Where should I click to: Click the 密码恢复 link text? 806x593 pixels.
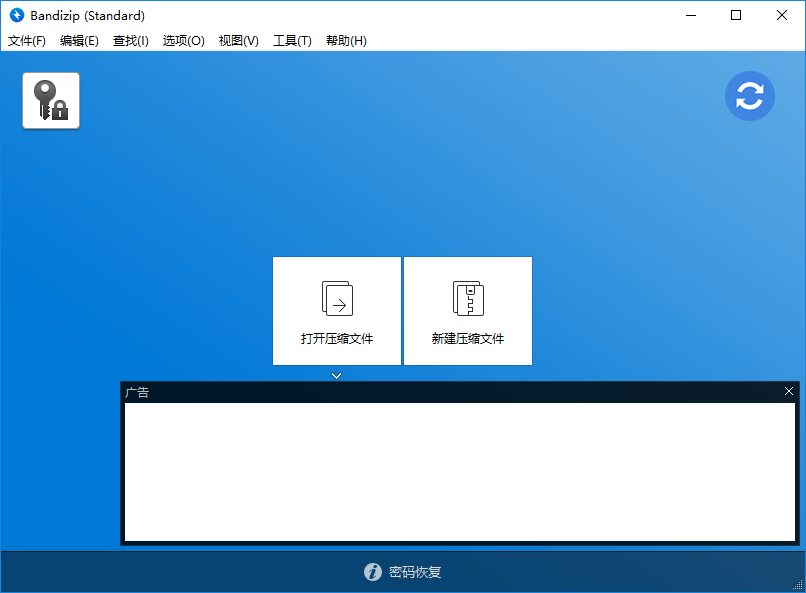pos(415,572)
